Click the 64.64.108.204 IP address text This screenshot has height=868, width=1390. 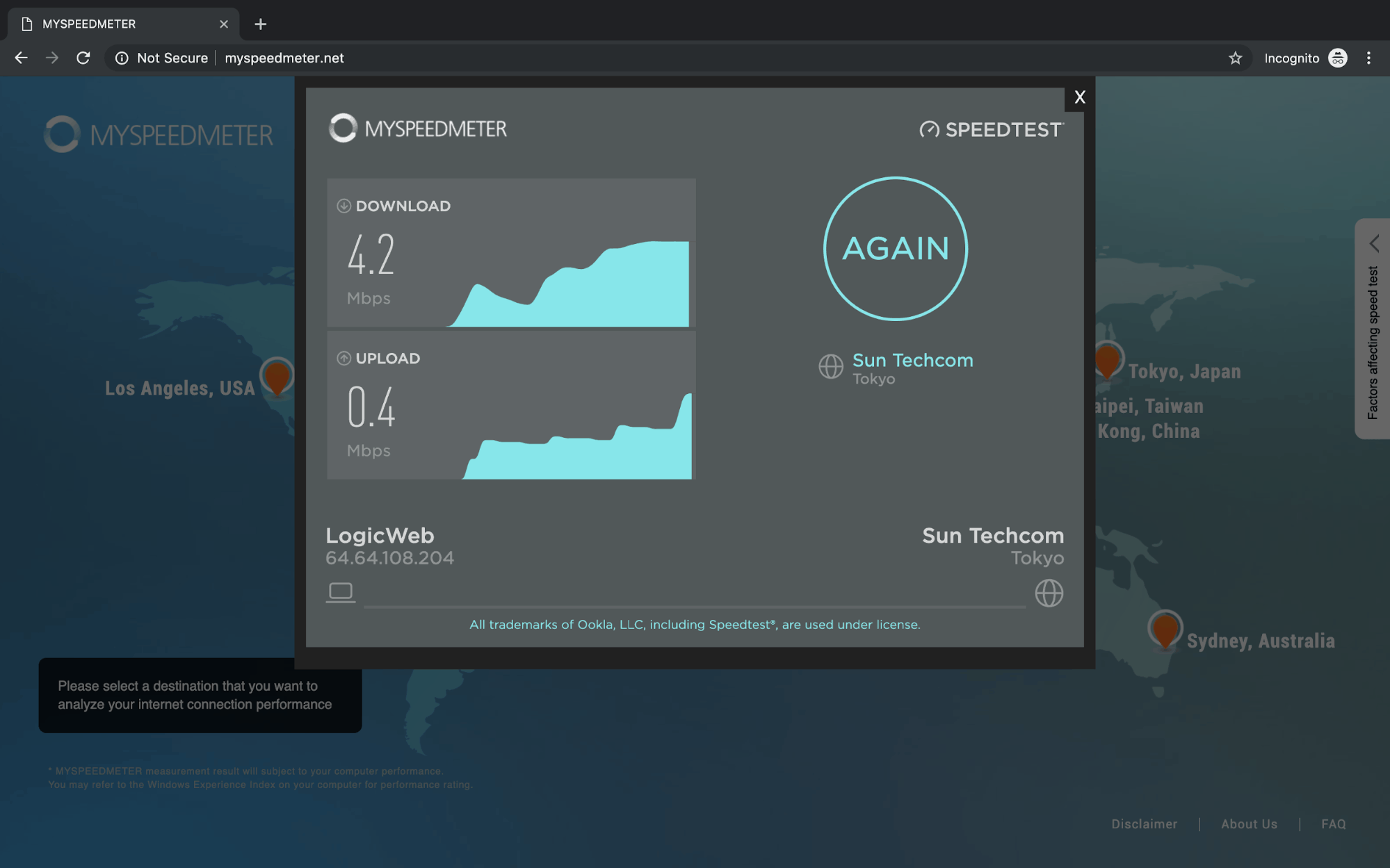389,558
